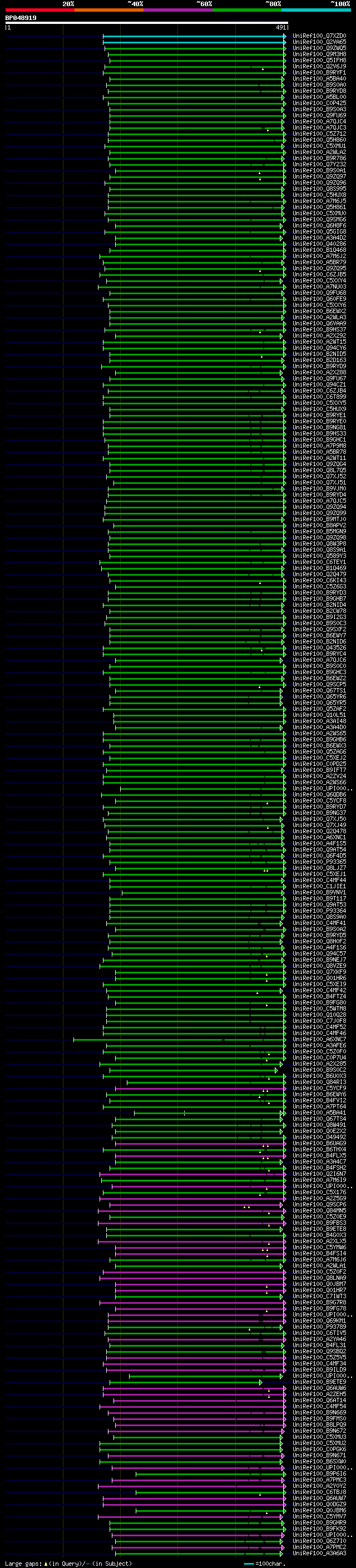The height and width of the screenshot is (1568, 356).
Task: Click the 491 query end position label
Action: point(280,27)
